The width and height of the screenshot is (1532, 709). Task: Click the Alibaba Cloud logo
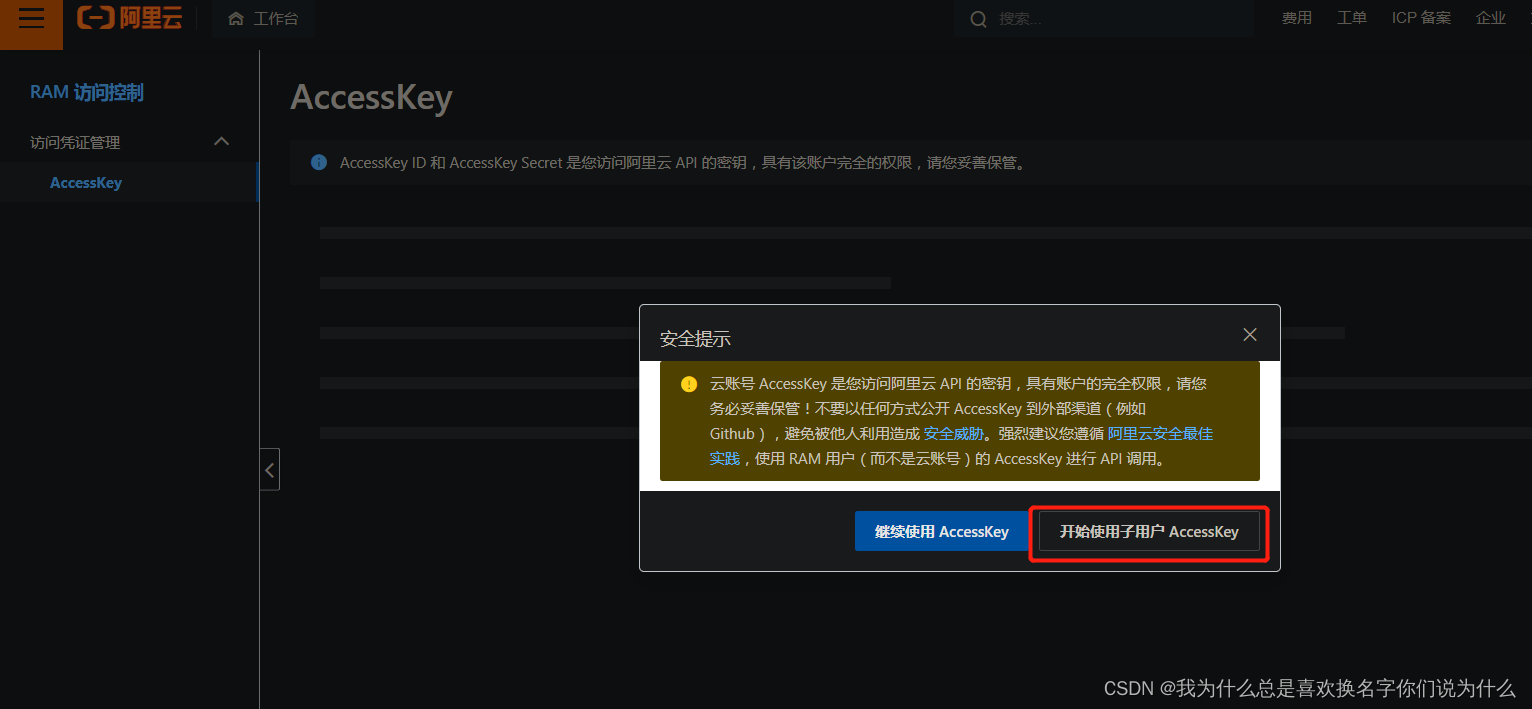click(x=130, y=18)
